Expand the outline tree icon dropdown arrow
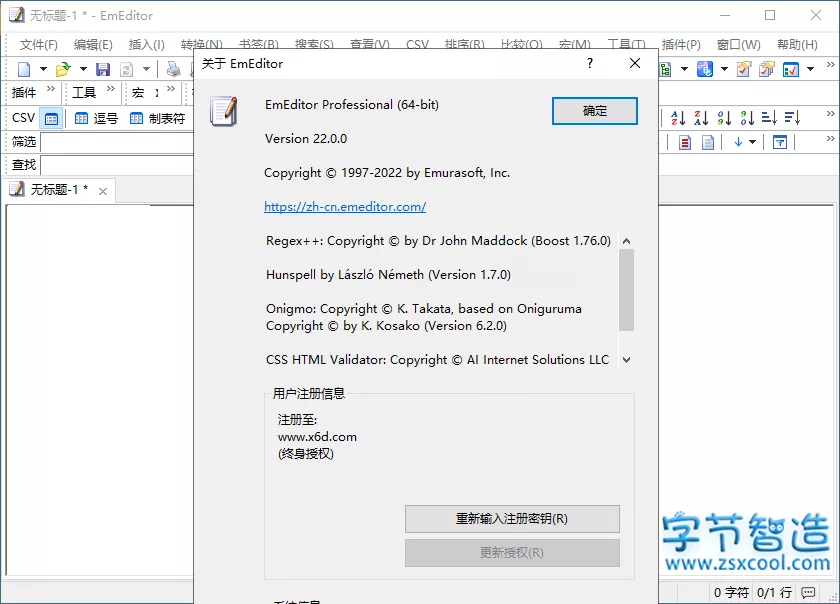Image resolution: width=840 pixels, height=604 pixels. coord(684,69)
